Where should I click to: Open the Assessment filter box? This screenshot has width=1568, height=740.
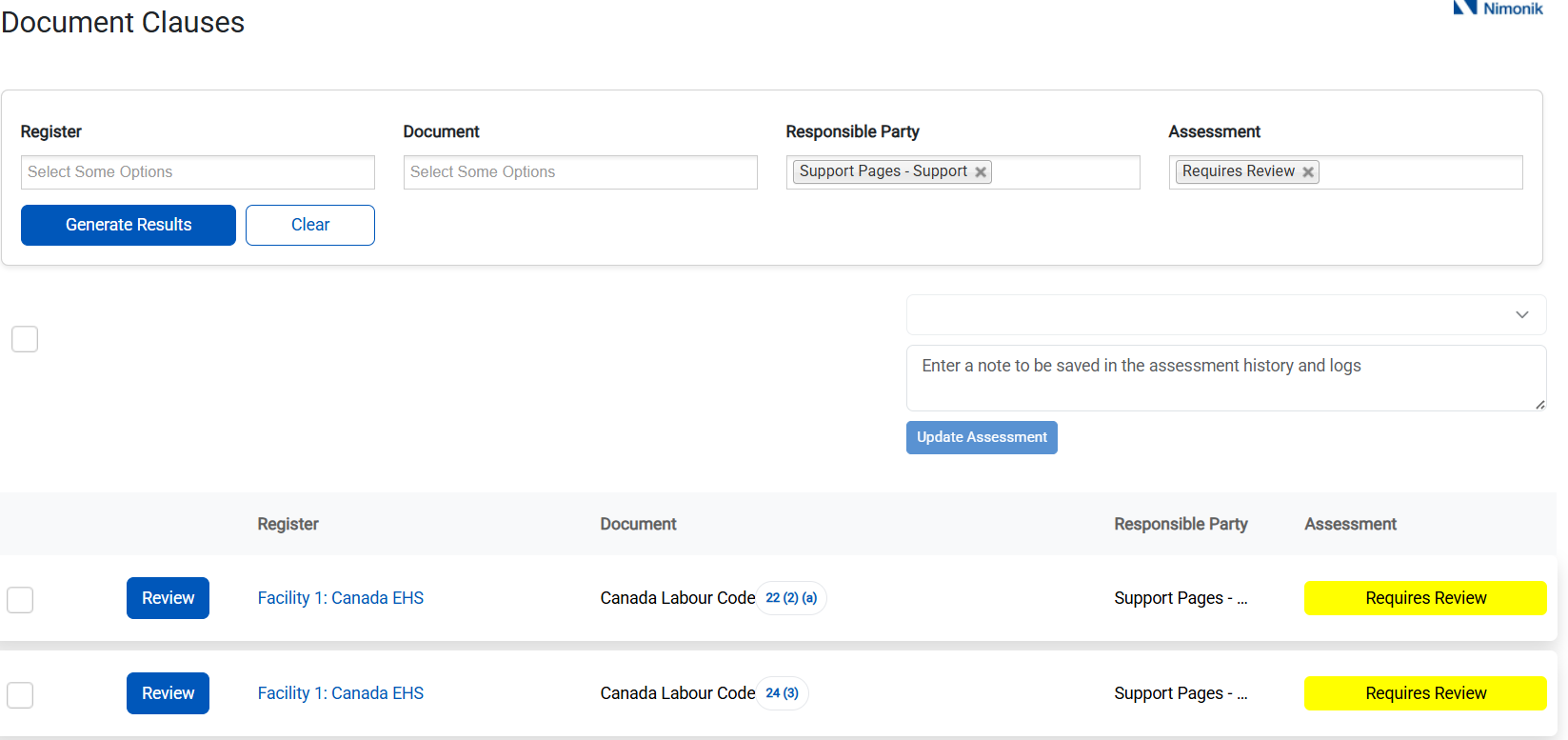click(x=1346, y=172)
